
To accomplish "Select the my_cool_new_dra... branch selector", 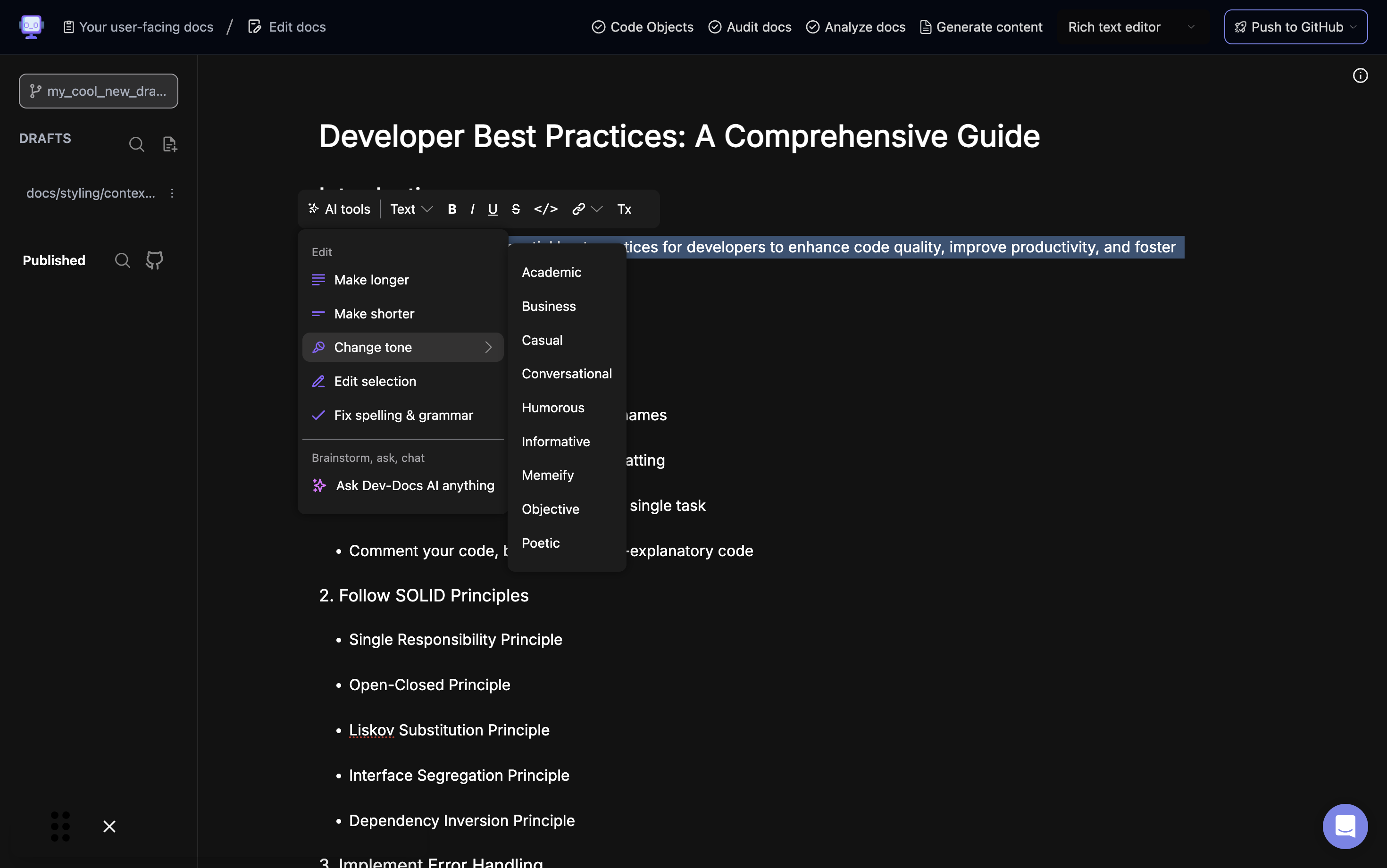I will 98,91.
